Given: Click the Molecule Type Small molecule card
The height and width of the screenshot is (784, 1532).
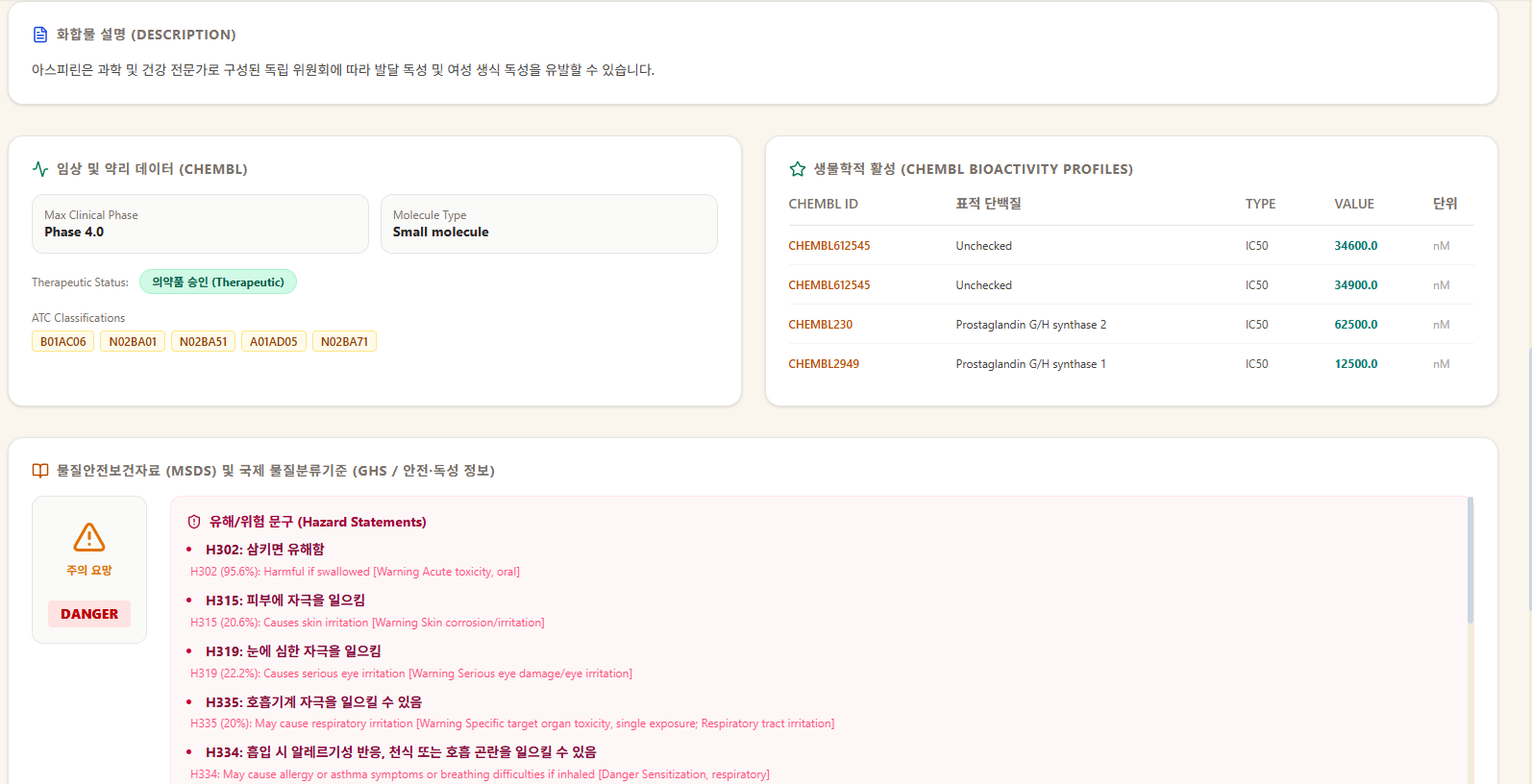Looking at the screenshot, I should coord(549,224).
